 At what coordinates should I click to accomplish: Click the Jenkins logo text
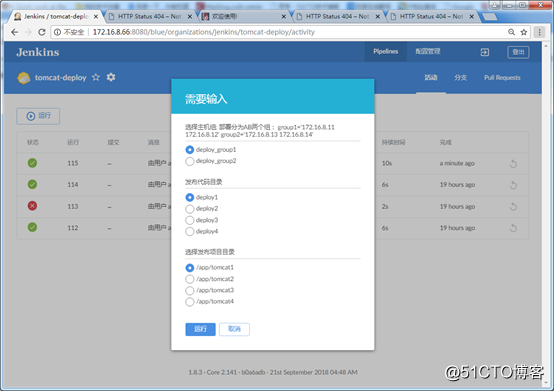click(x=38, y=52)
